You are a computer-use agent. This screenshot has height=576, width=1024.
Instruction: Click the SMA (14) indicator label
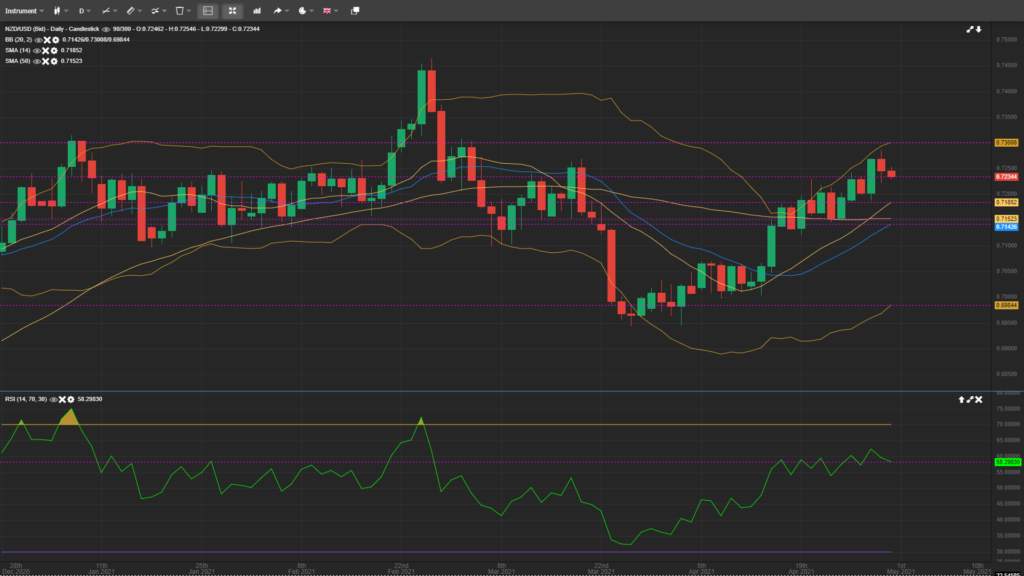click(18, 50)
